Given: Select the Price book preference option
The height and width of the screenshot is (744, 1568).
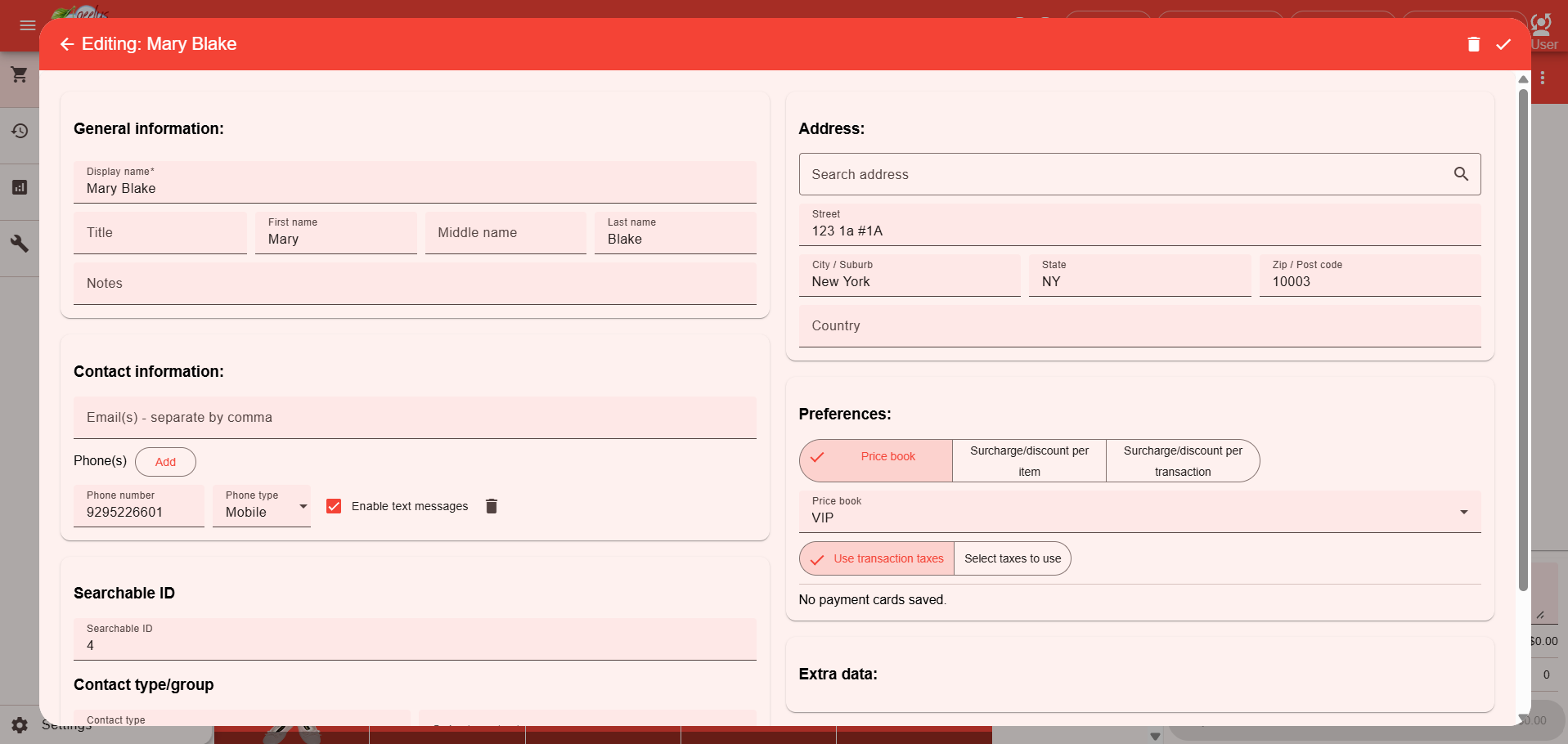Looking at the screenshot, I should [876, 461].
